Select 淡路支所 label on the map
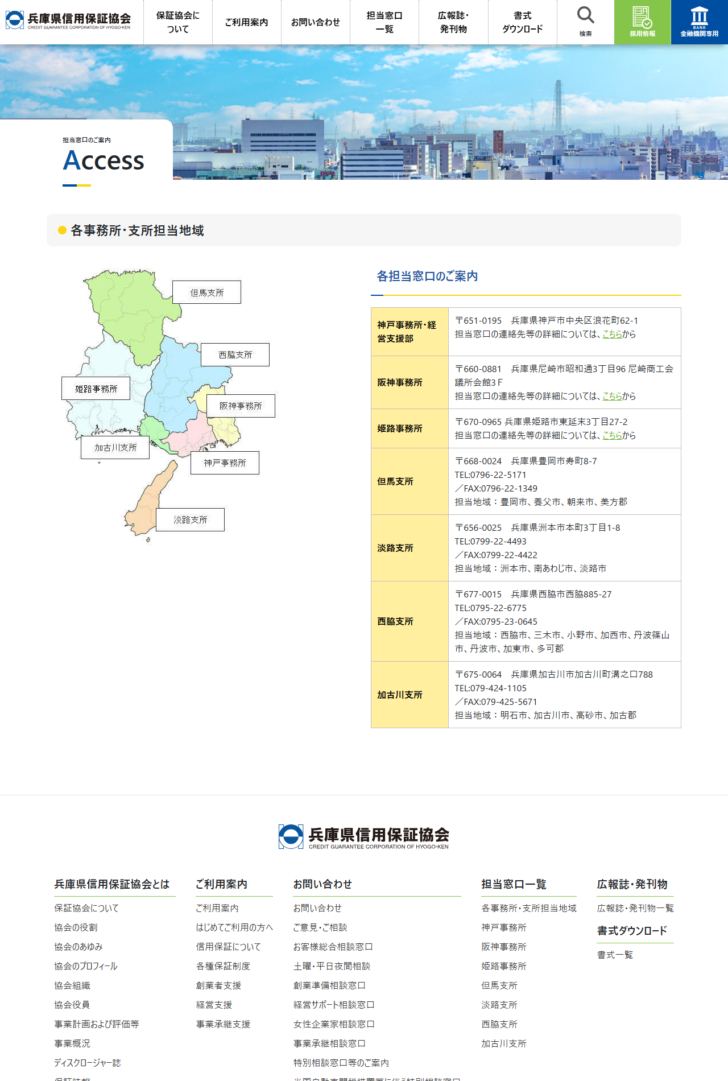The image size is (728, 1081). 190,519
